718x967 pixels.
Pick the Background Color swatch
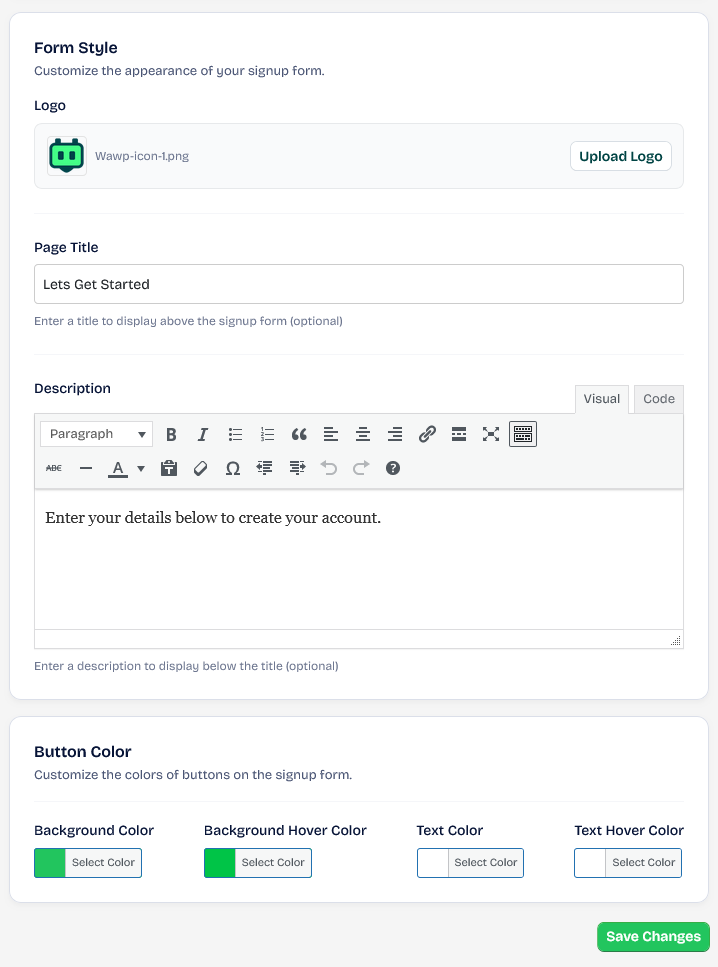50,863
